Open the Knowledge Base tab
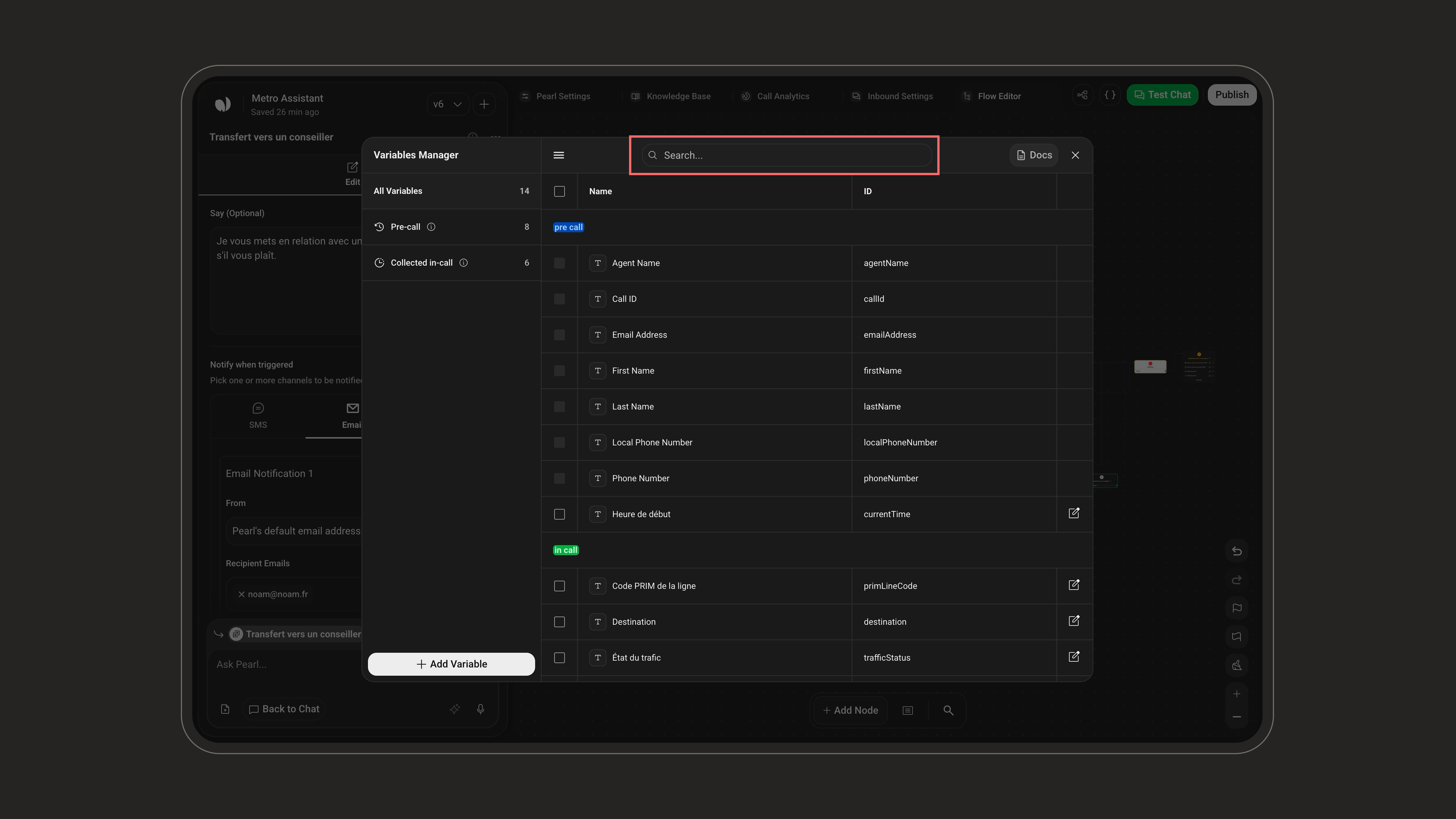This screenshot has height=819, width=1456. pyautogui.click(x=671, y=96)
